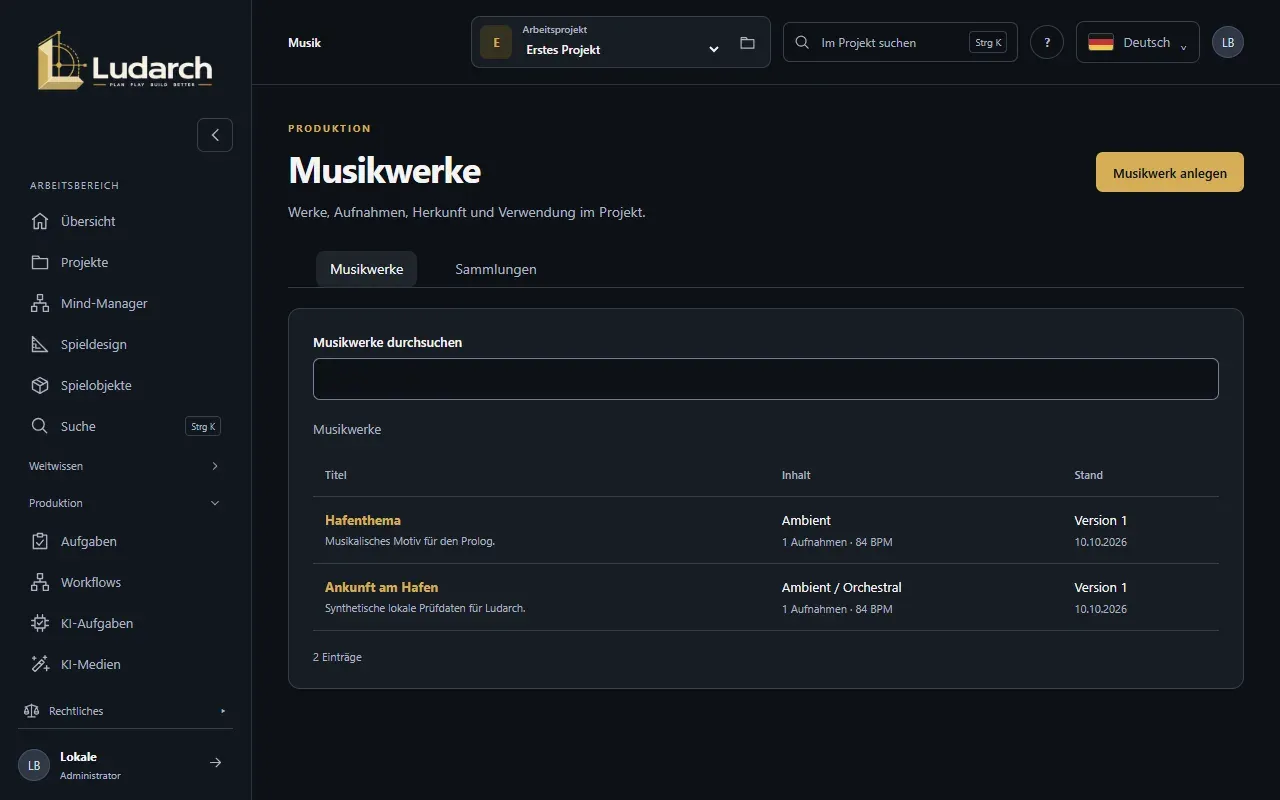Viewport: 1280px width, 800px height.
Task: Open the Übersicht home icon
Action: tap(40, 221)
